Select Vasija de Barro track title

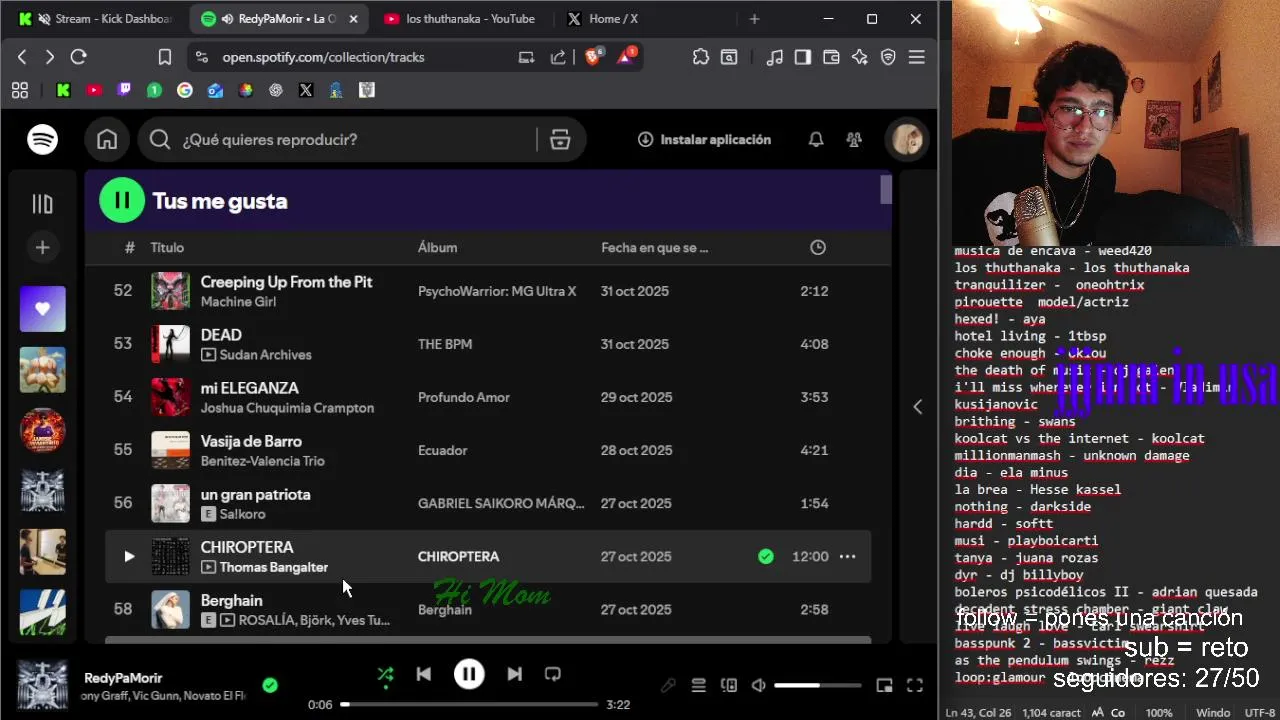[251, 441]
